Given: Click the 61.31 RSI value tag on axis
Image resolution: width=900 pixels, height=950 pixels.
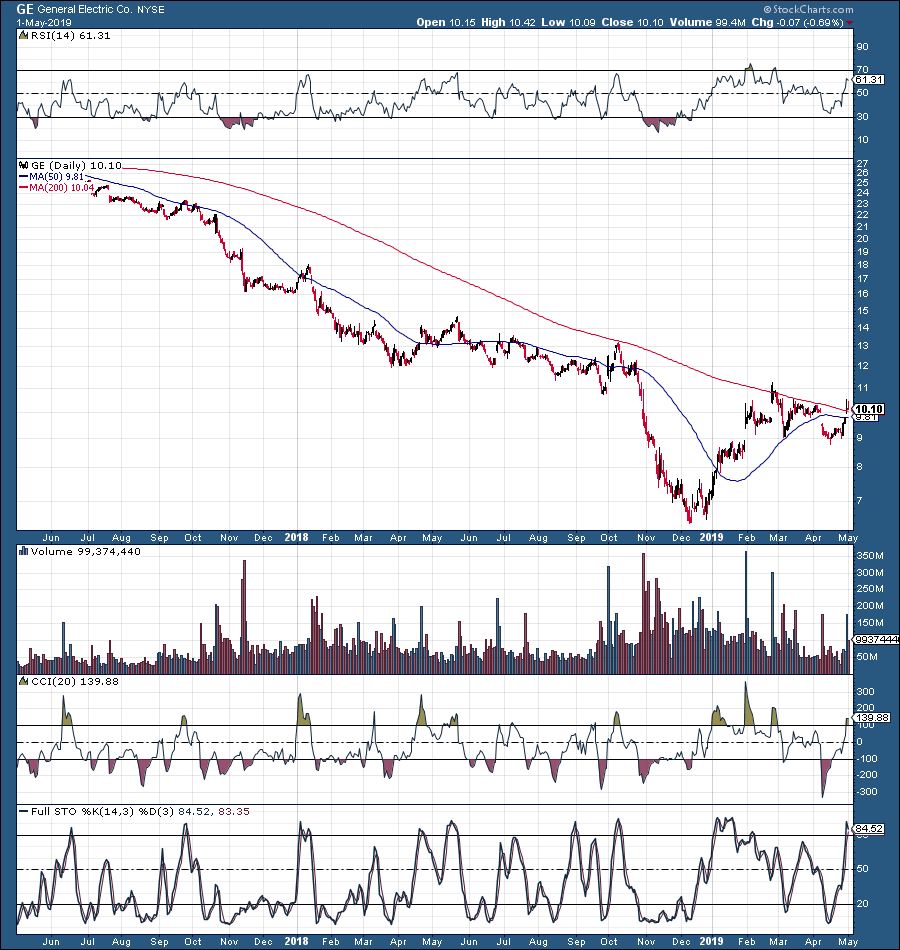Looking at the screenshot, I should (869, 80).
